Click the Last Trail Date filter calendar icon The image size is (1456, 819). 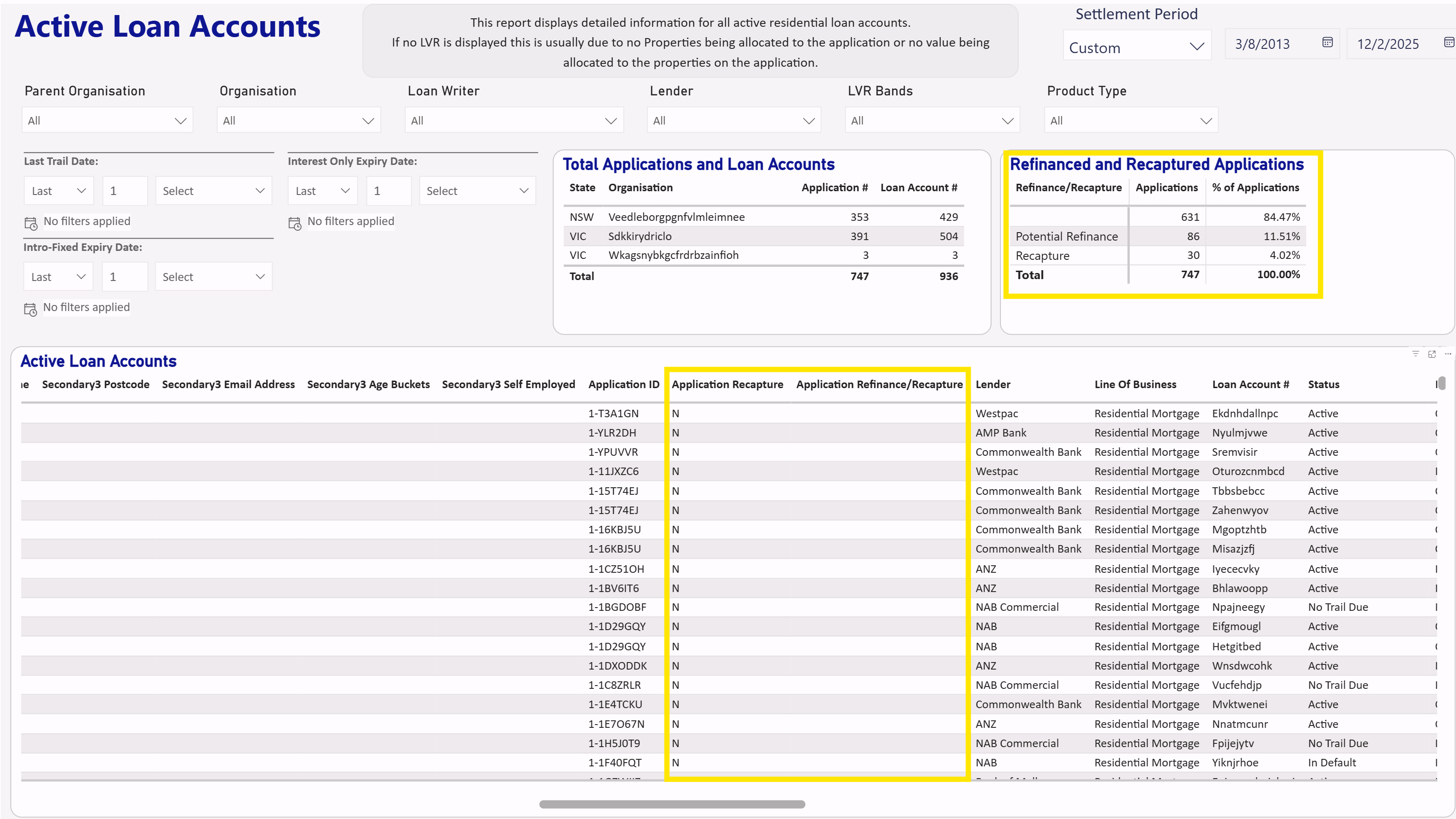point(31,223)
